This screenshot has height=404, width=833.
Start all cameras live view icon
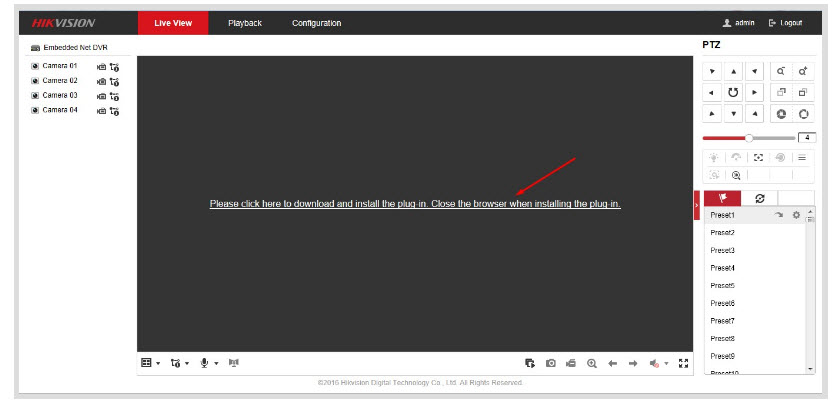click(x=530, y=363)
